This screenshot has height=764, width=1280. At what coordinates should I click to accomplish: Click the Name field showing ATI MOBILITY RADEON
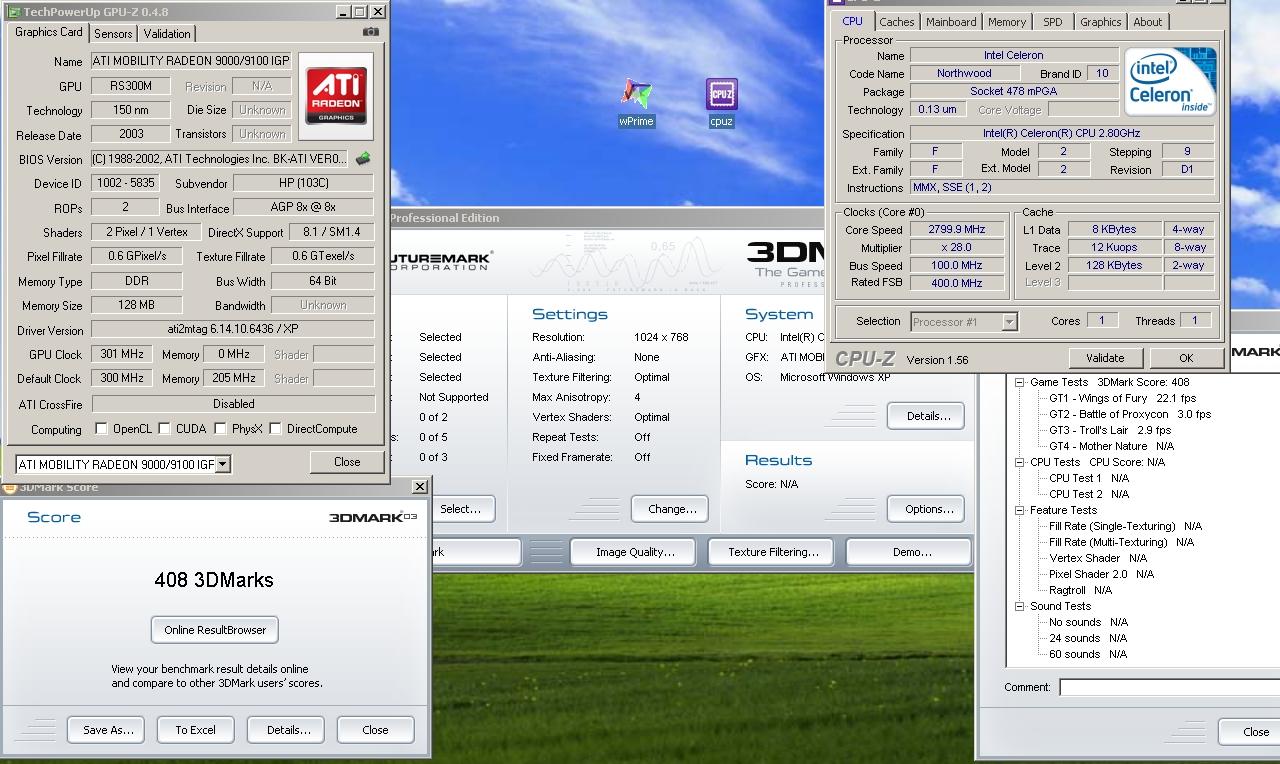[x=191, y=61]
